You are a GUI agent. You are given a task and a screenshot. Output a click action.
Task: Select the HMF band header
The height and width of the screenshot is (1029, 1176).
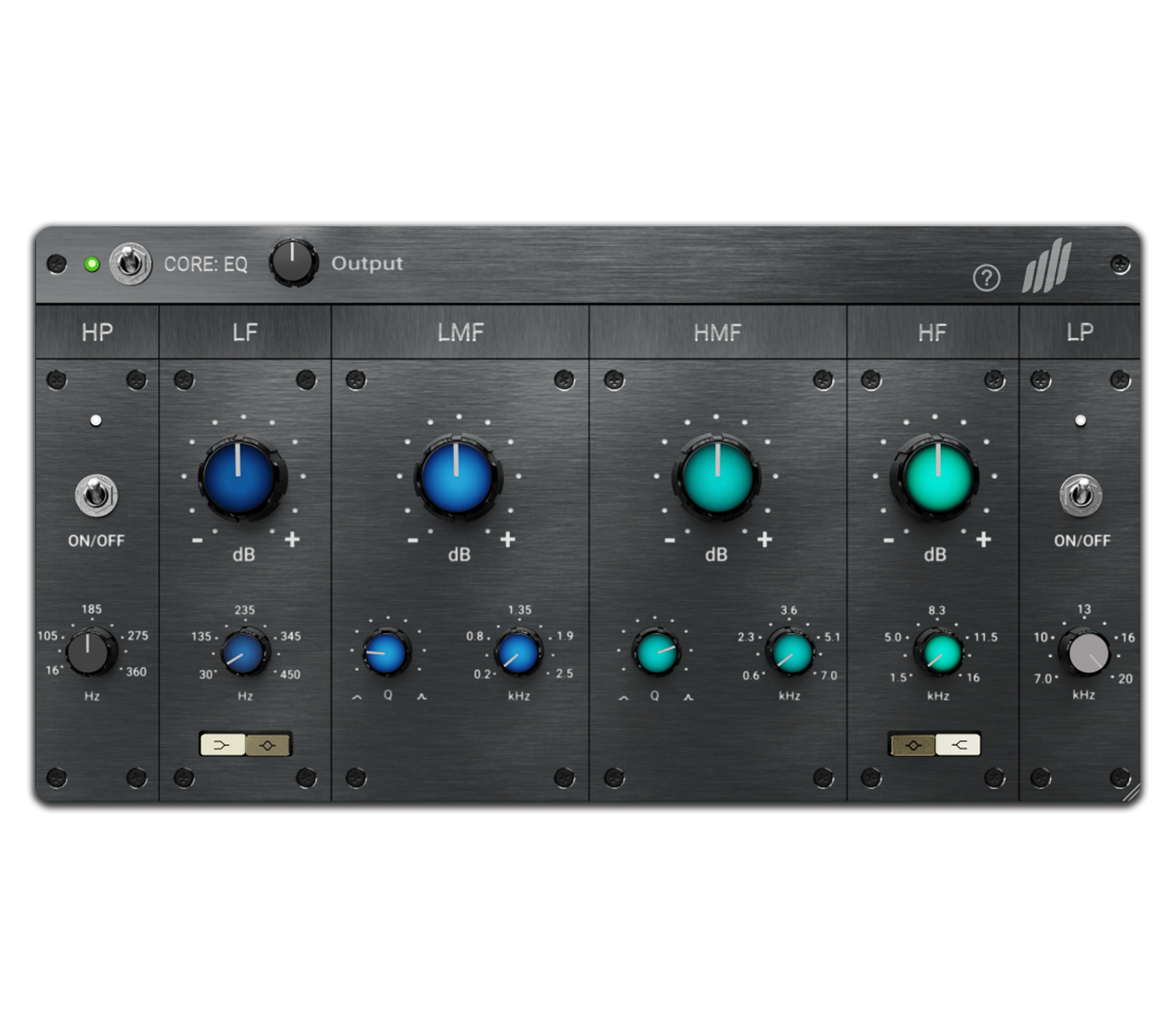pyautogui.click(x=717, y=332)
